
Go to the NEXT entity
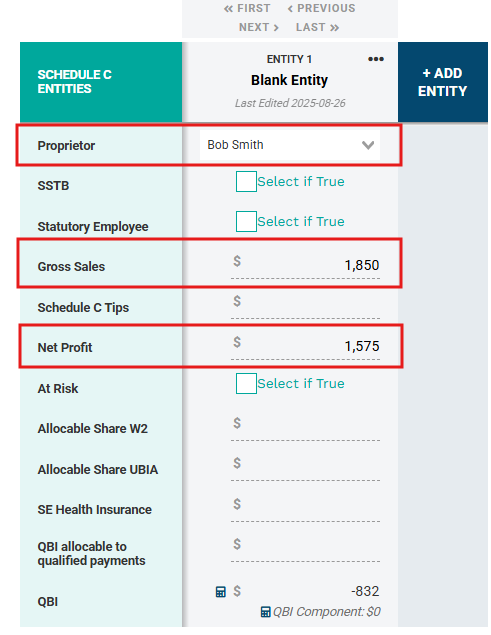(x=258, y=28)
